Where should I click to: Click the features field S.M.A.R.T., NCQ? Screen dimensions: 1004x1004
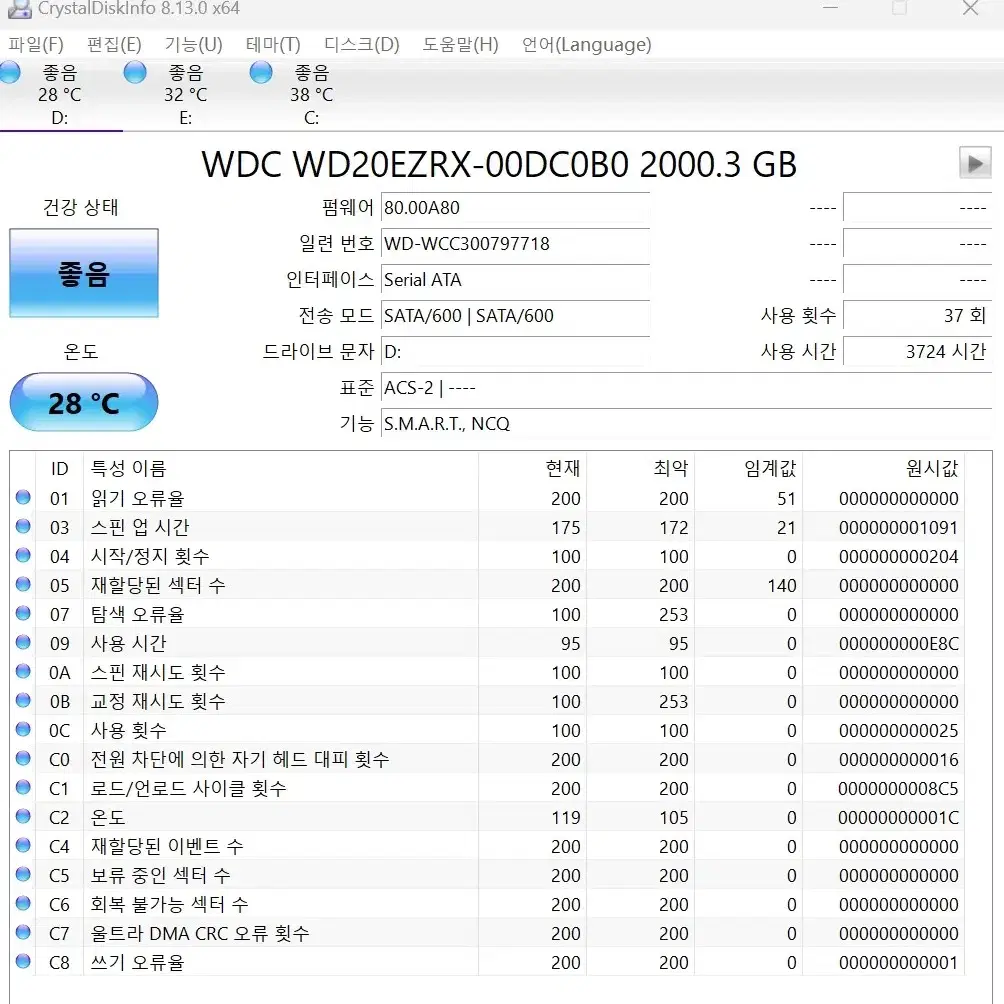point(686,423)
